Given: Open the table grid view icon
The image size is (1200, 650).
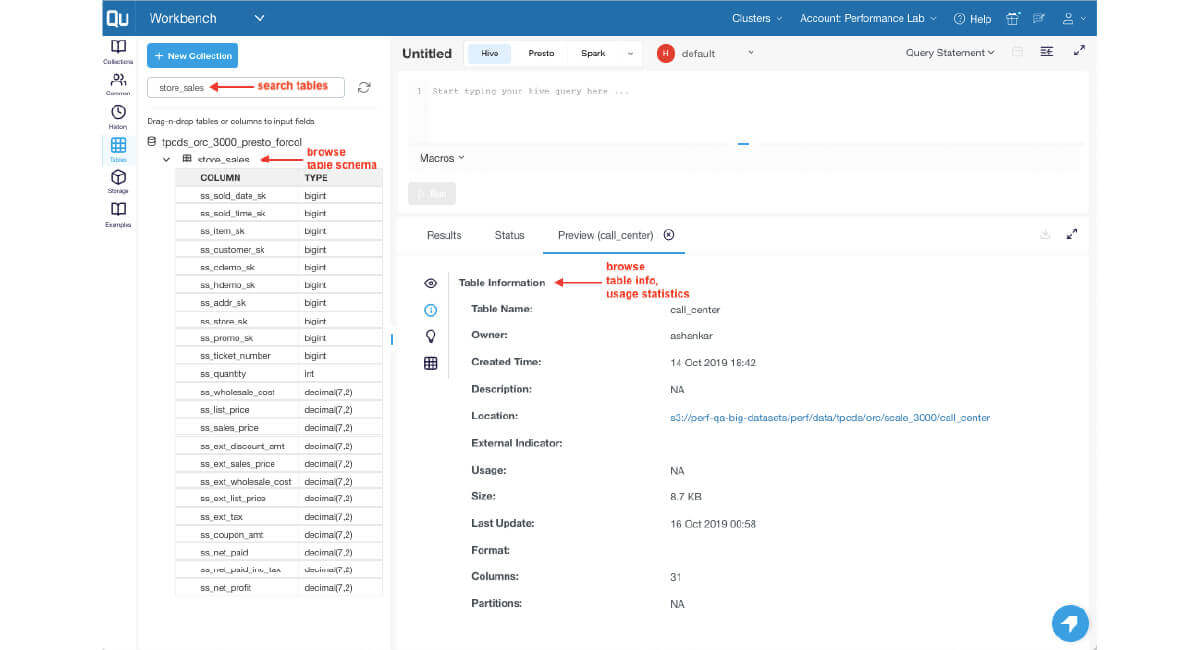Looking at the screenshot, I should pyautogui.click(x=431, y=363).
